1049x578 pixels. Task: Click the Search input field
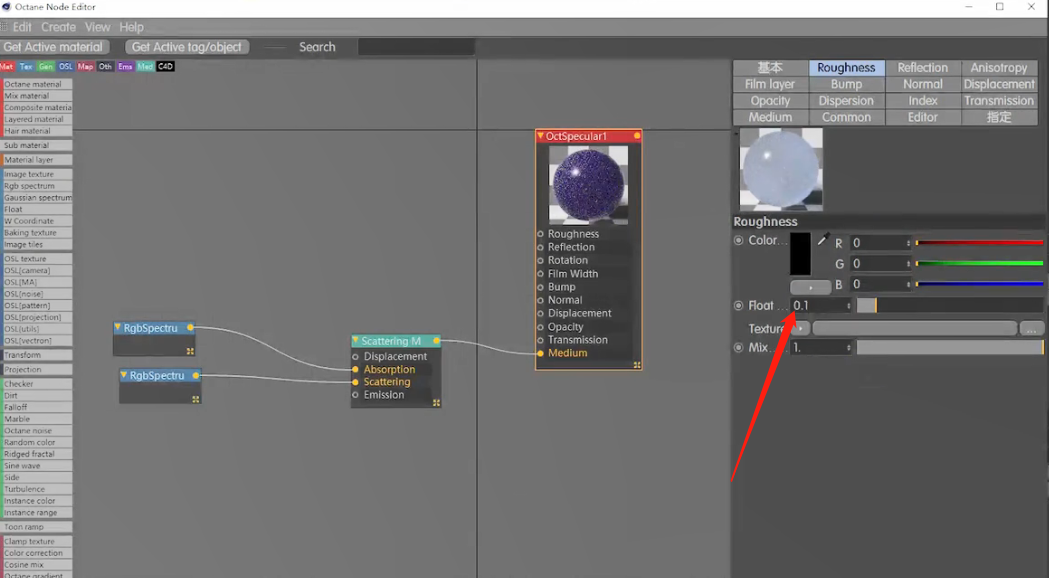tap(416, 47)
